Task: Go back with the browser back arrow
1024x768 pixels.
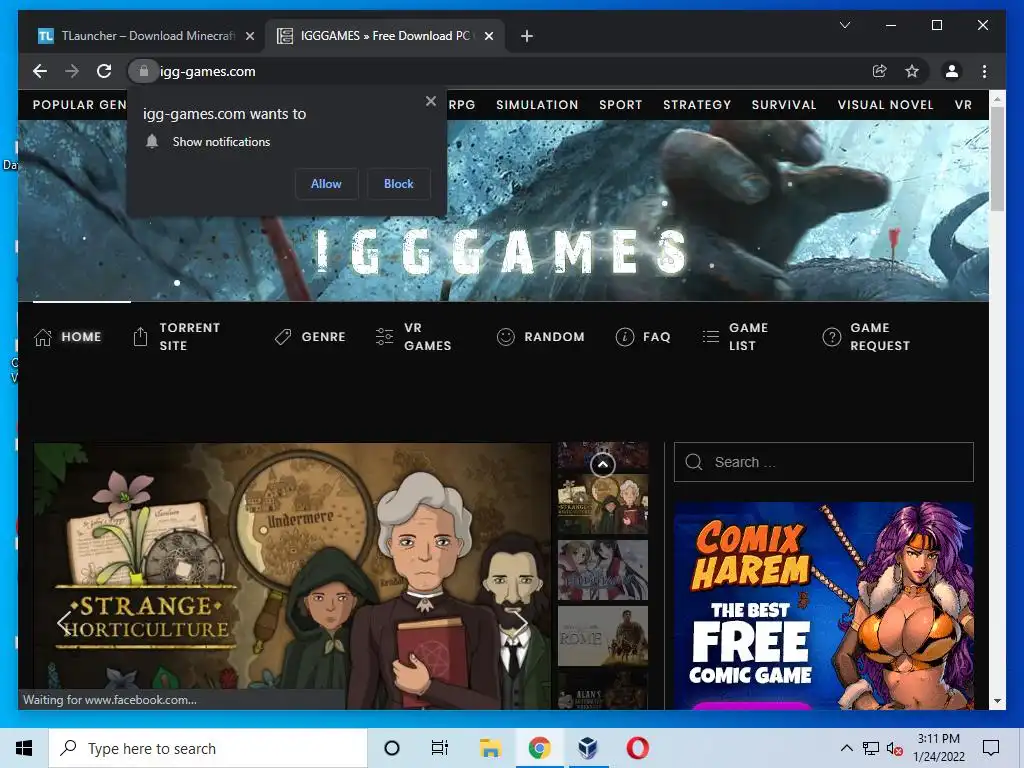Action: (40, 71)
